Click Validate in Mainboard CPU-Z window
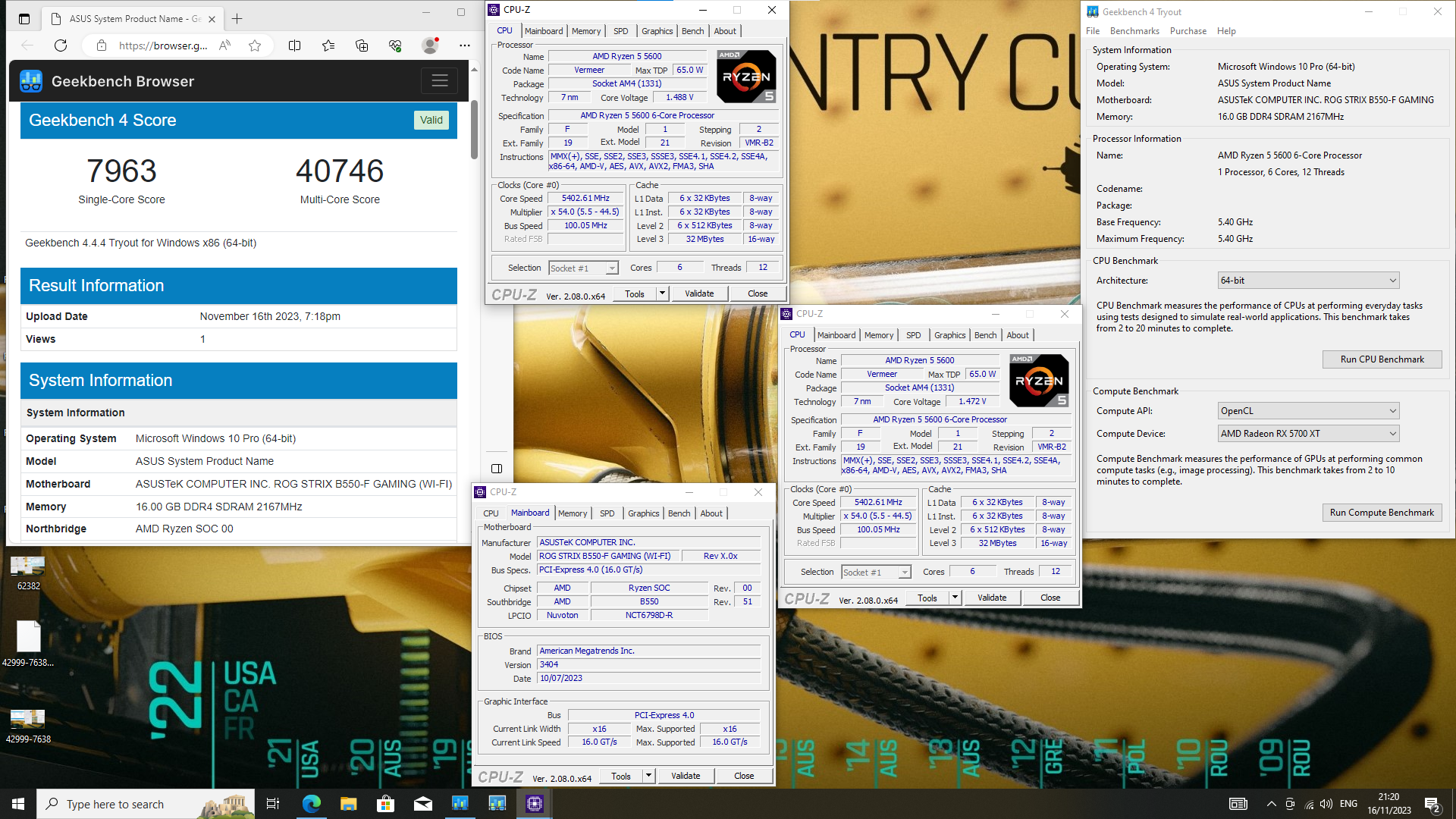 [686, 776]
